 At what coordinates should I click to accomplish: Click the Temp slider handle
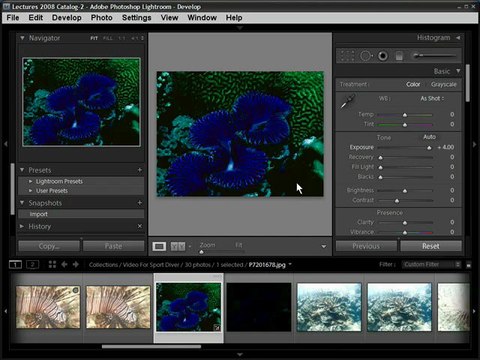[x=405, y=115]
